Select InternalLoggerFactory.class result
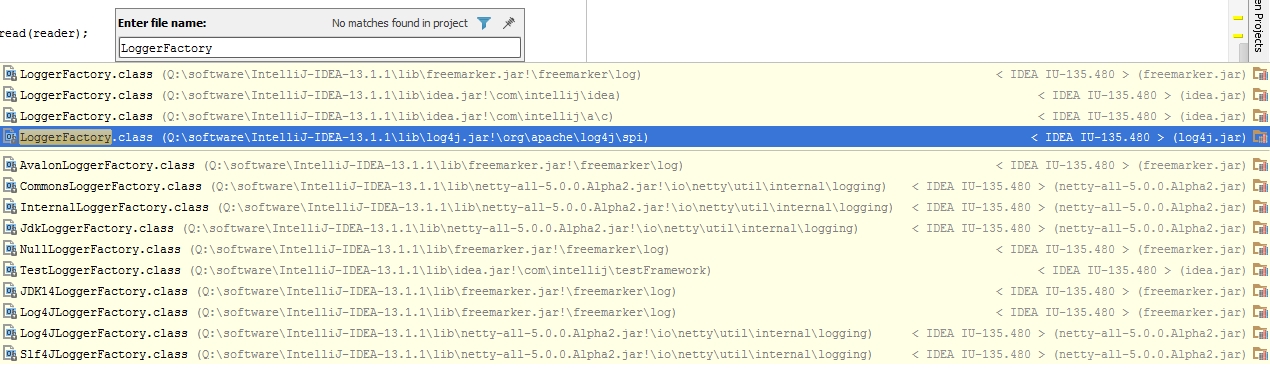 635,207
